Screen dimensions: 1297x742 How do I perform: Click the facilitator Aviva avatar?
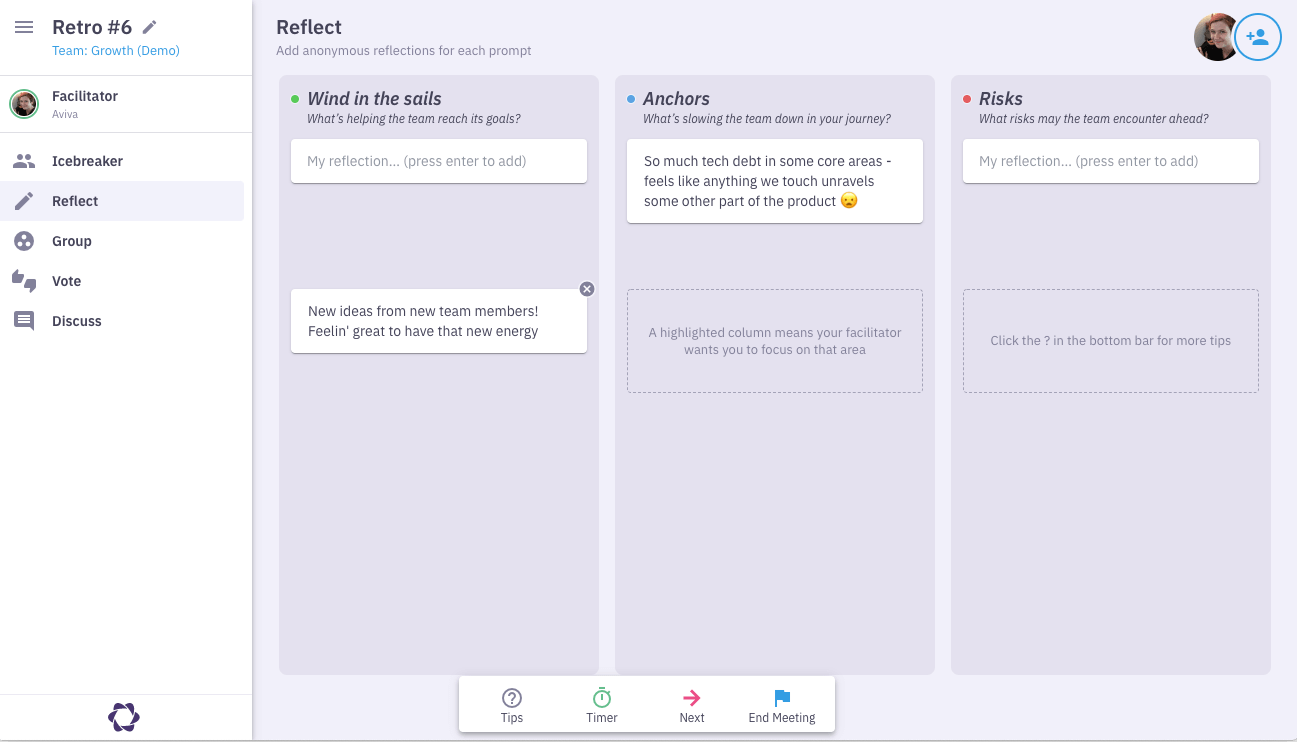(x=24, y=104)
